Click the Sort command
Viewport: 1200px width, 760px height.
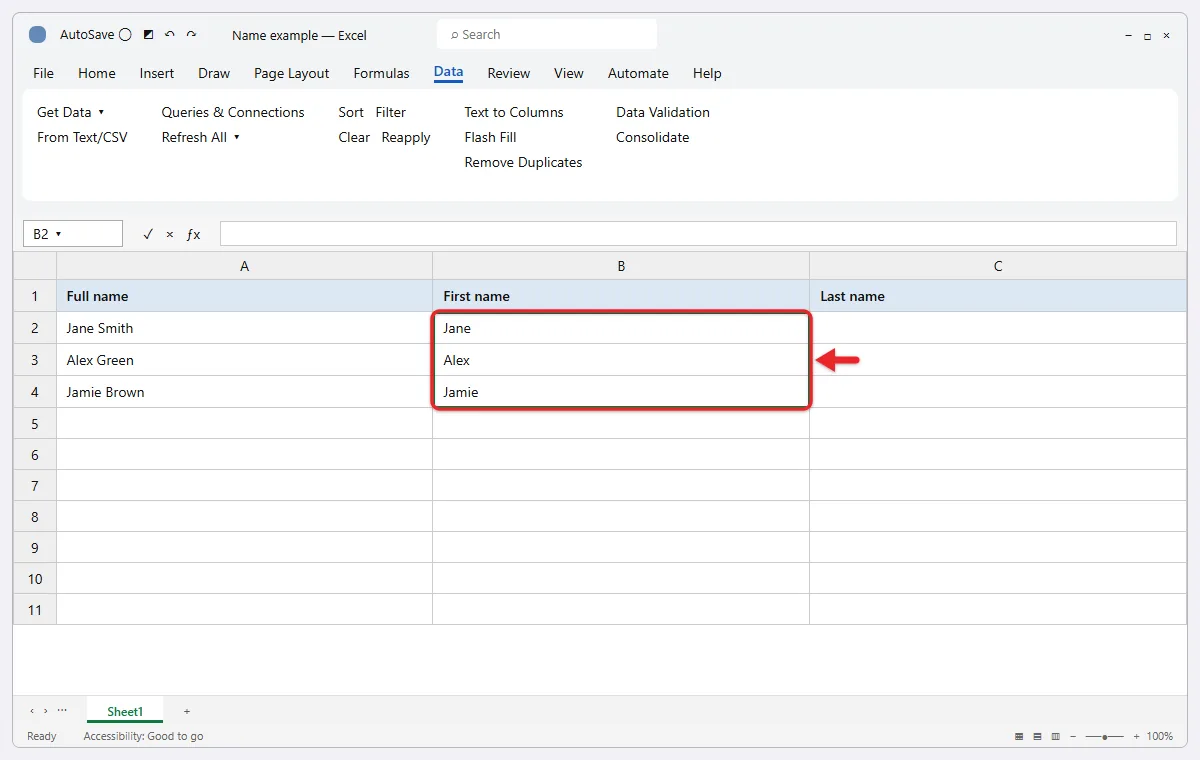click(351, 112)
